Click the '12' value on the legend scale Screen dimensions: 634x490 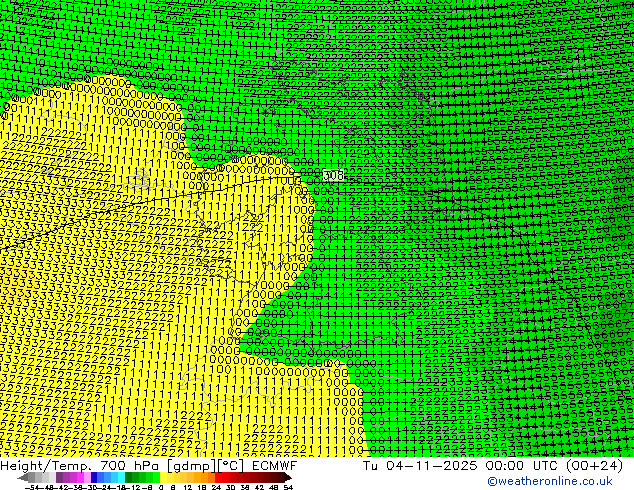coord(187,488)
